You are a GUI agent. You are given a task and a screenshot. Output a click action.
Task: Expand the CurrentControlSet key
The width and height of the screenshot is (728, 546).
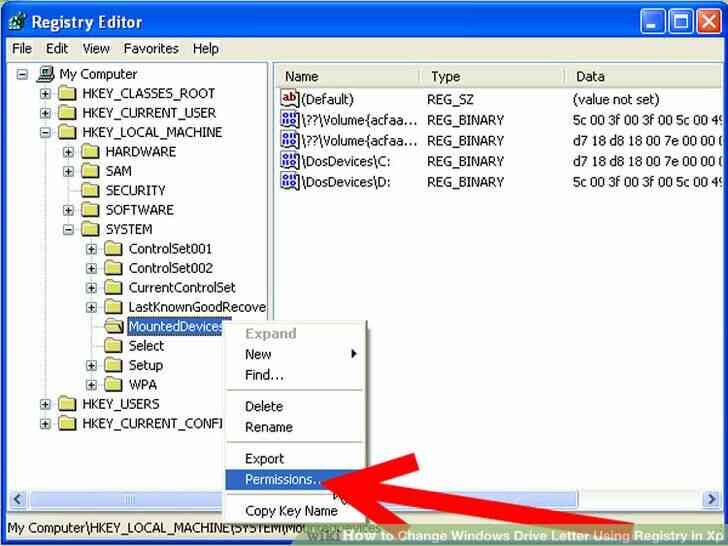[x=91, y=288]
